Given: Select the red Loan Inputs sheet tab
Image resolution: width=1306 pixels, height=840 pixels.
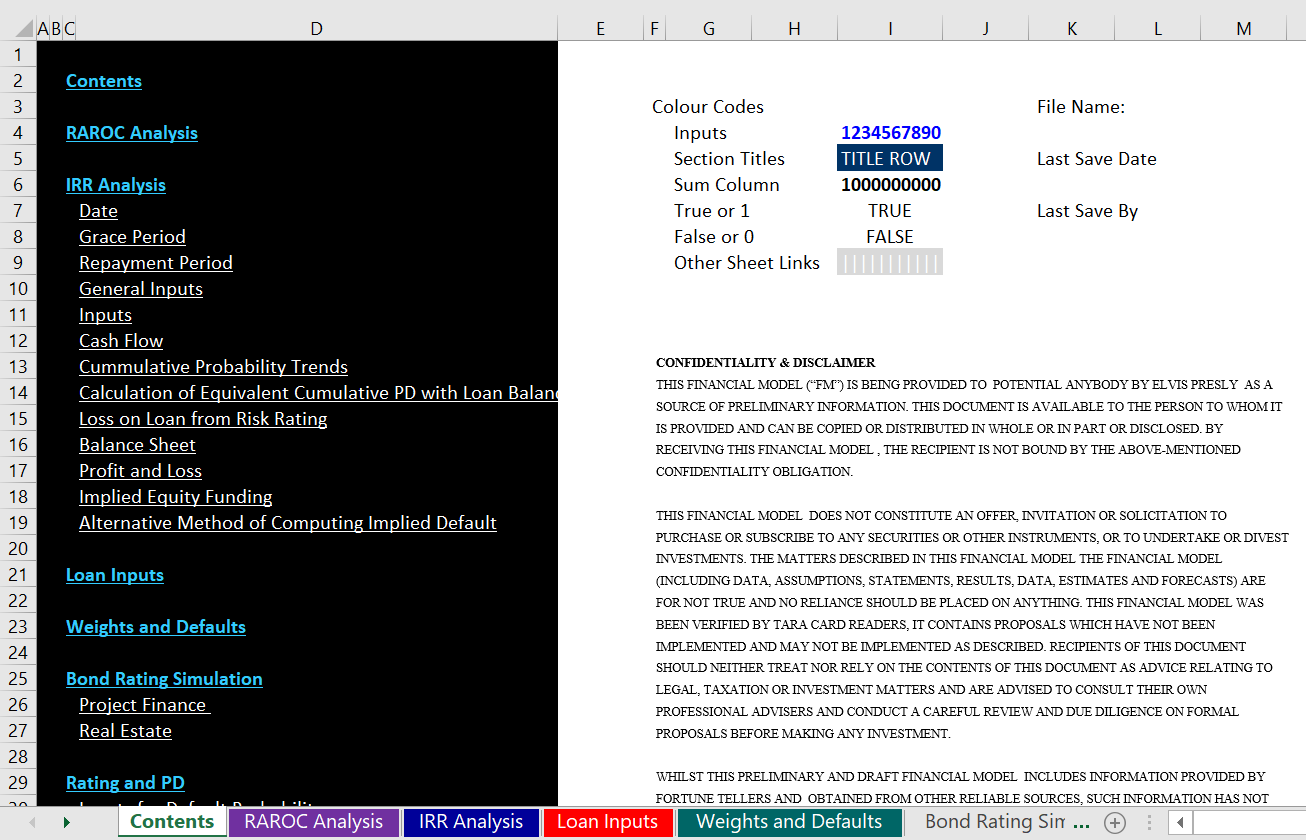Looking at the screenshot, I should pos(607,822).
